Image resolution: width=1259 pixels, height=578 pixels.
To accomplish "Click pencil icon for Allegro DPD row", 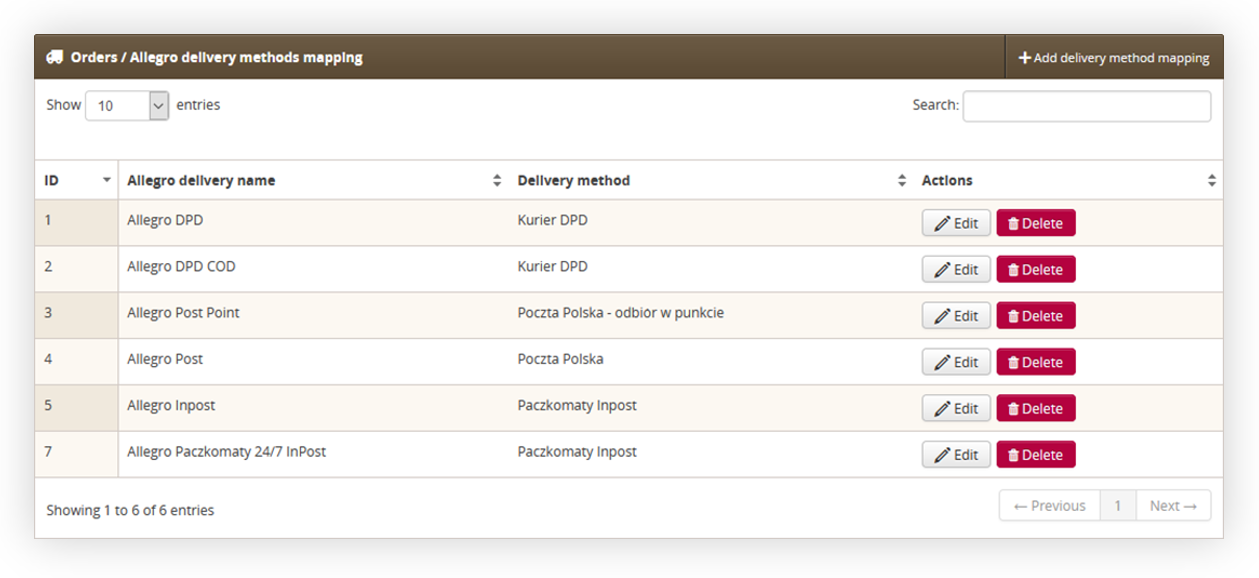I will coord(942,224).
